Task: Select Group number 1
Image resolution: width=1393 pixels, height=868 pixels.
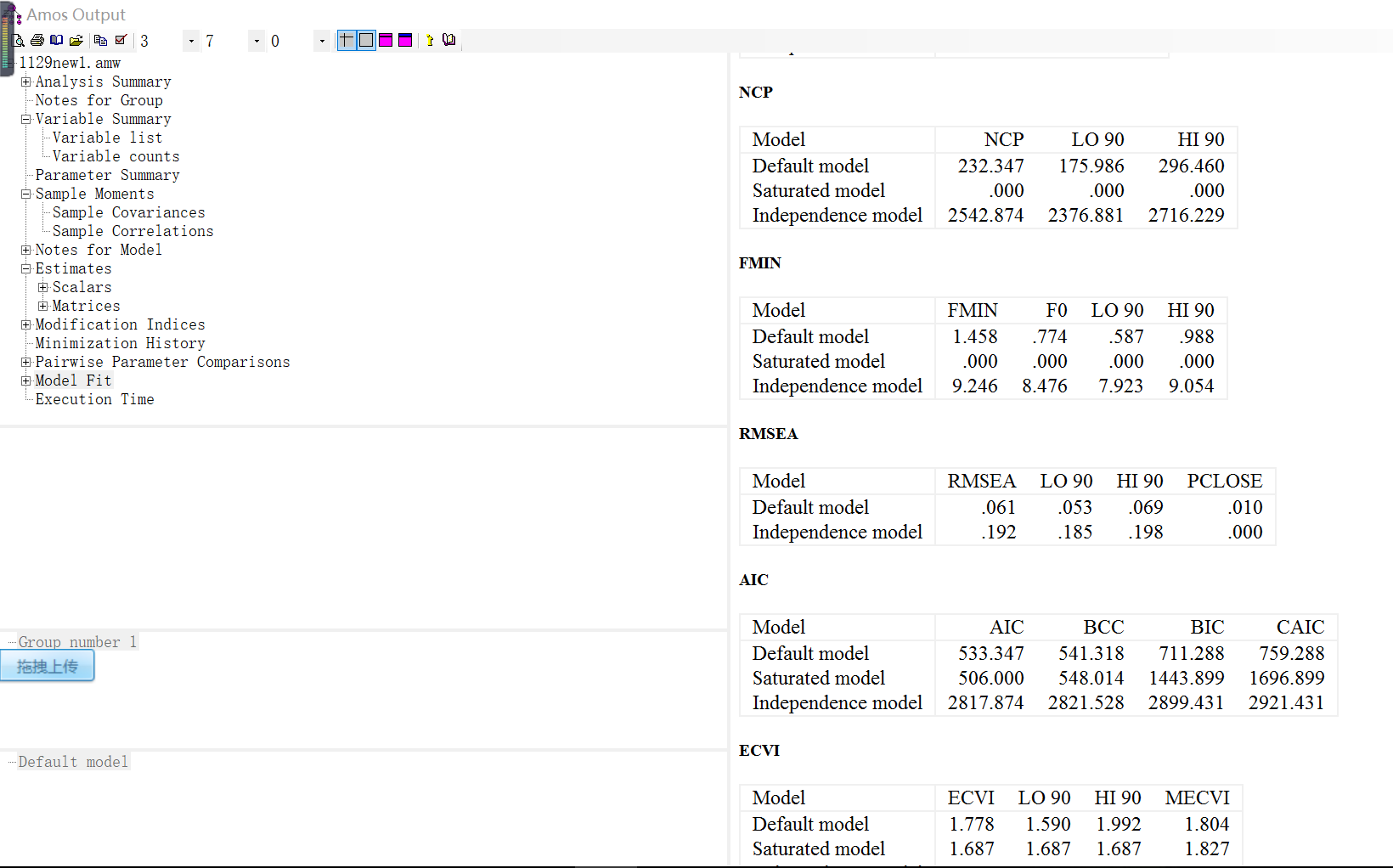Action: pos(77,642)
